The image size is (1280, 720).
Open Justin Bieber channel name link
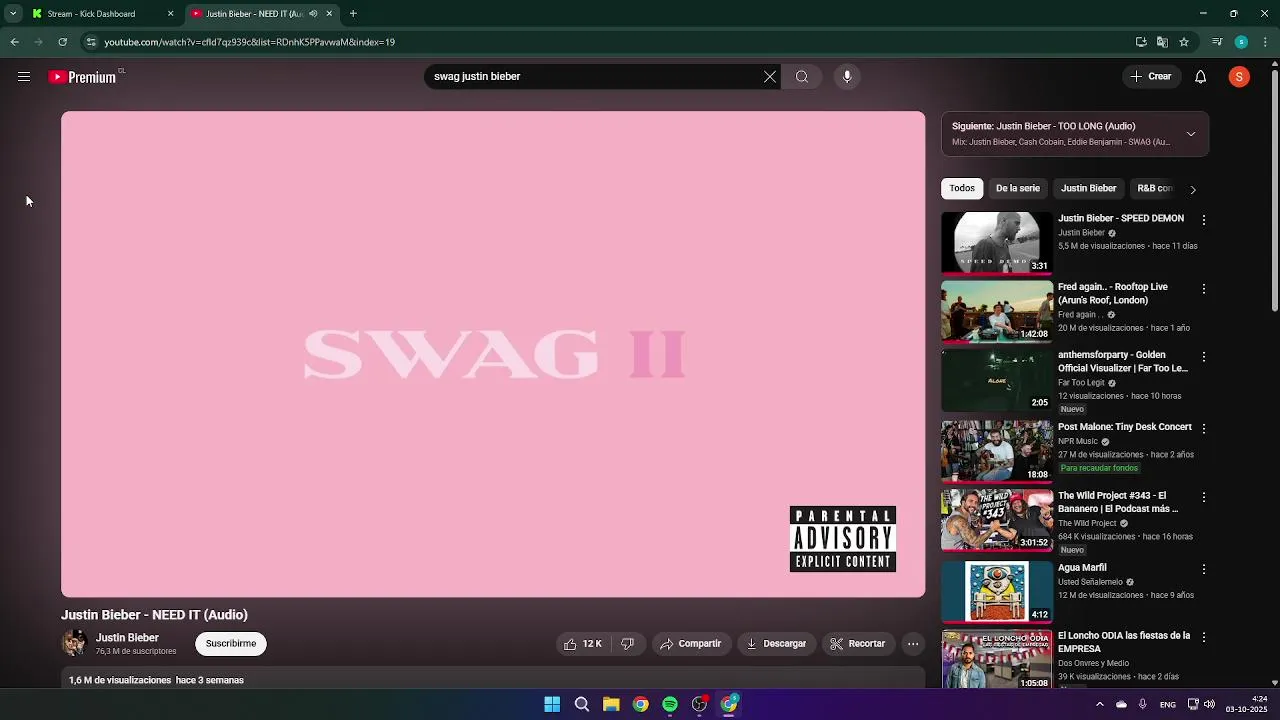(x=127, y=638)
